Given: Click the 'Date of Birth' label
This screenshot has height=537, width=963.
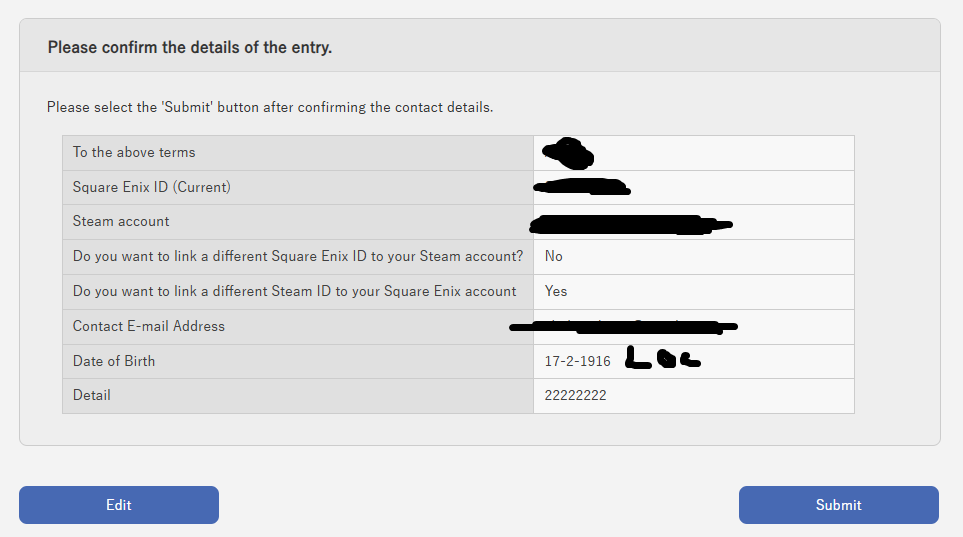Looking at the screenshot, I should (114, 361).
